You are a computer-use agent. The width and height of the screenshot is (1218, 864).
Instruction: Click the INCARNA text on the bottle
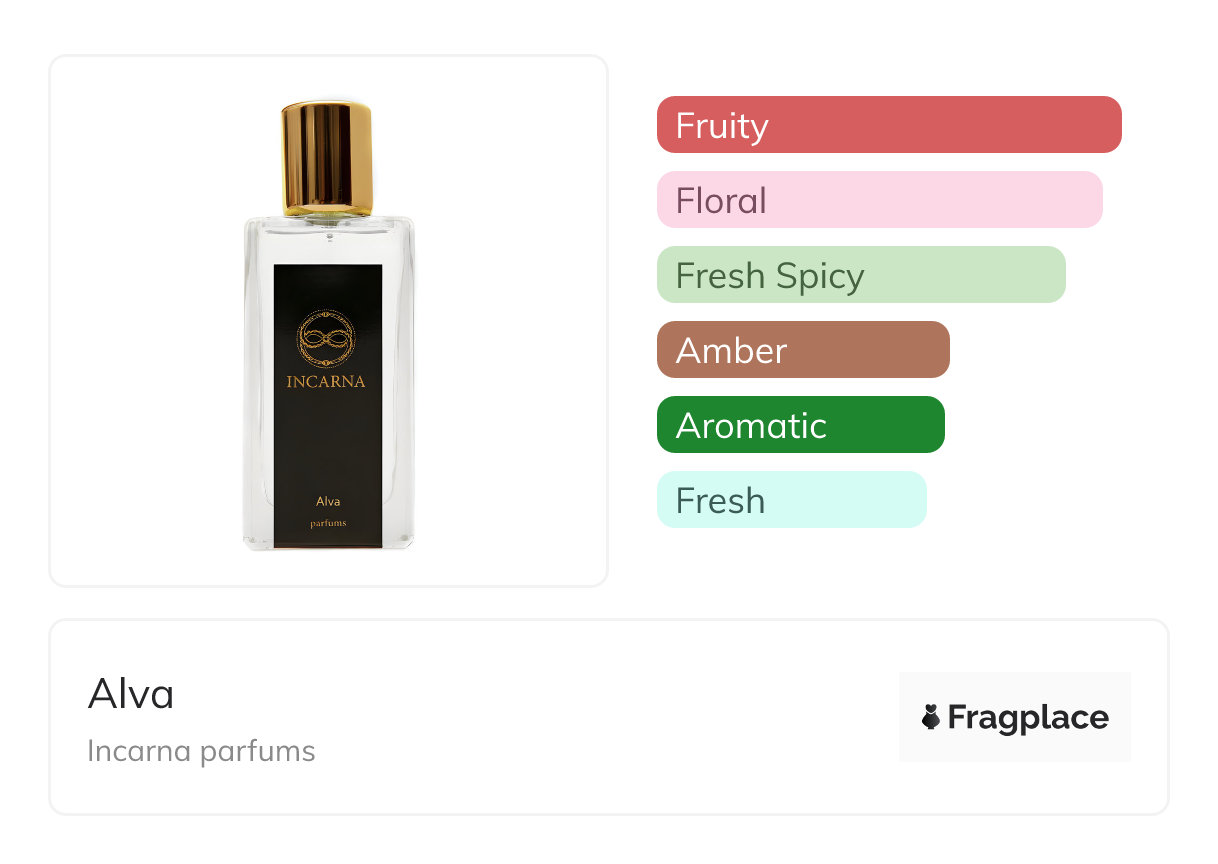click(326, 381)
